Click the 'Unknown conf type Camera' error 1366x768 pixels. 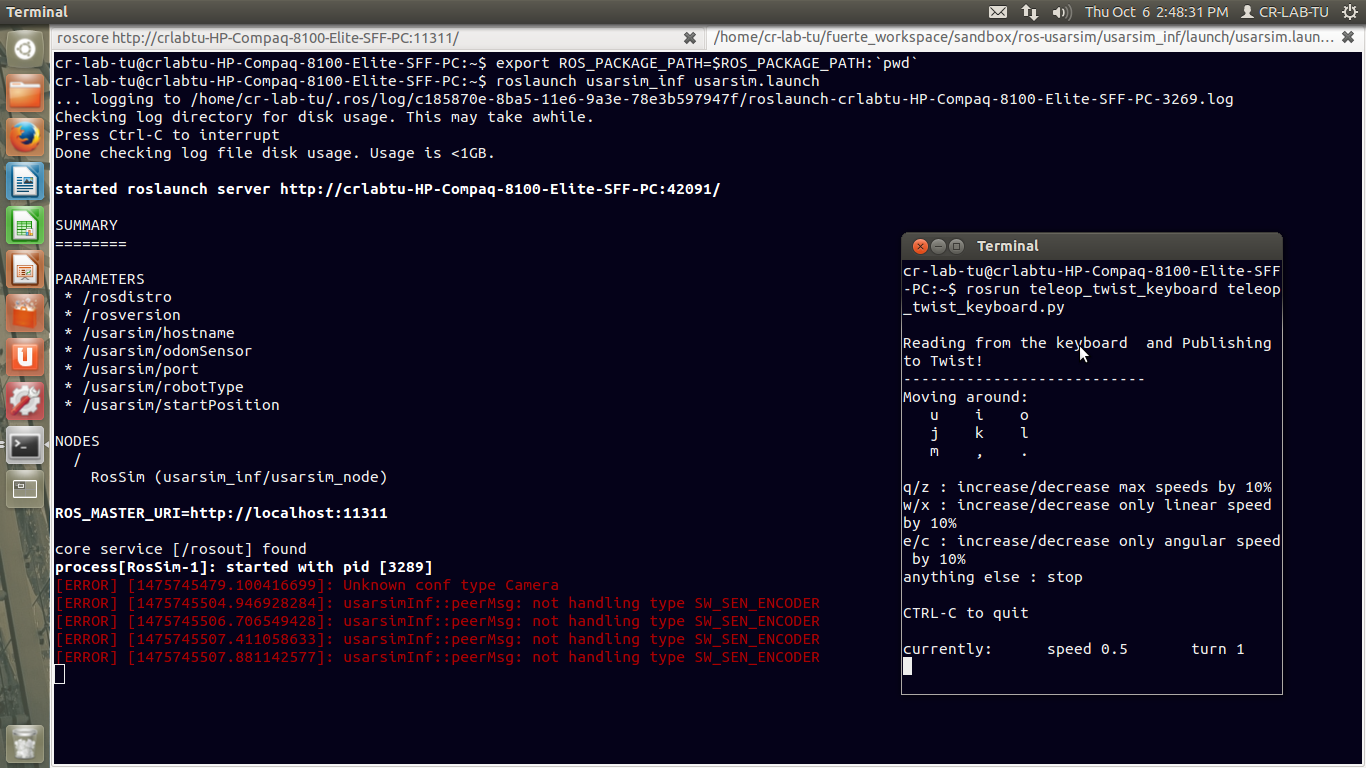coord(307,585)
